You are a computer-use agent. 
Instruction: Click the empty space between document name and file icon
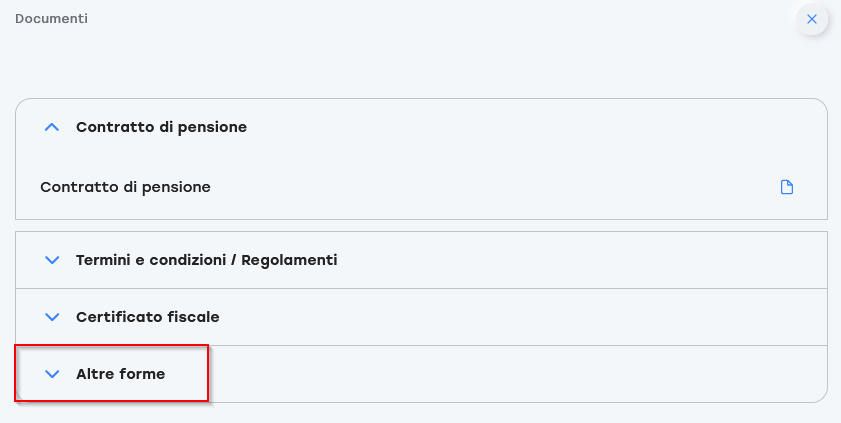(500, 187)
